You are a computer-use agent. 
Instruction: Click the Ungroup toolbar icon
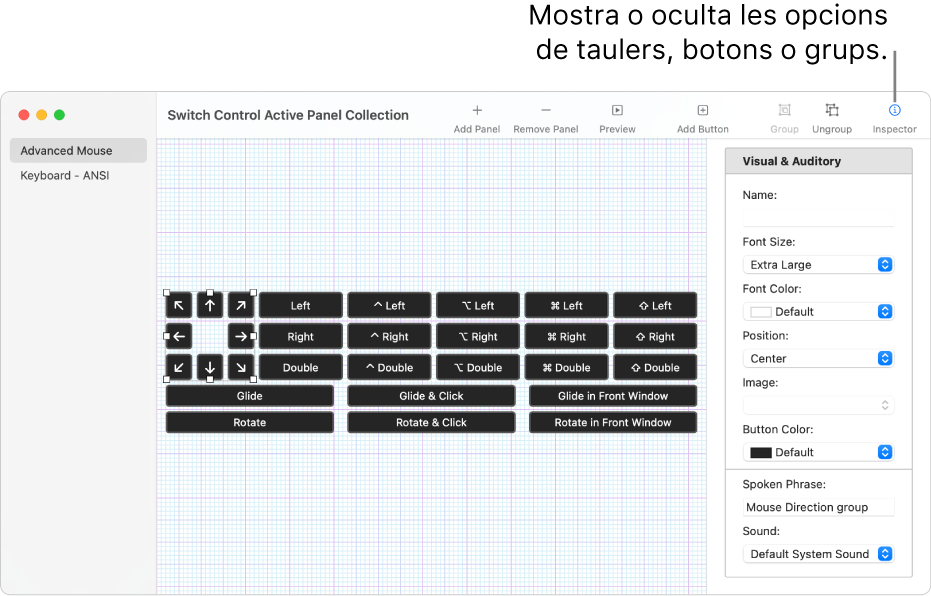pyautogui.click(x=832, y=110)
